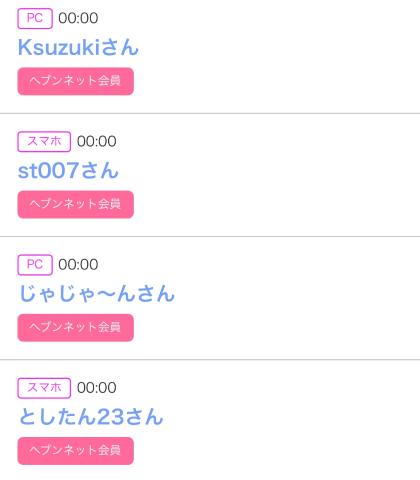This screenshot has height=480, width=420.
Task: Click ヘブンネット会員 button under としたん23さん
Action: [76, 451]
